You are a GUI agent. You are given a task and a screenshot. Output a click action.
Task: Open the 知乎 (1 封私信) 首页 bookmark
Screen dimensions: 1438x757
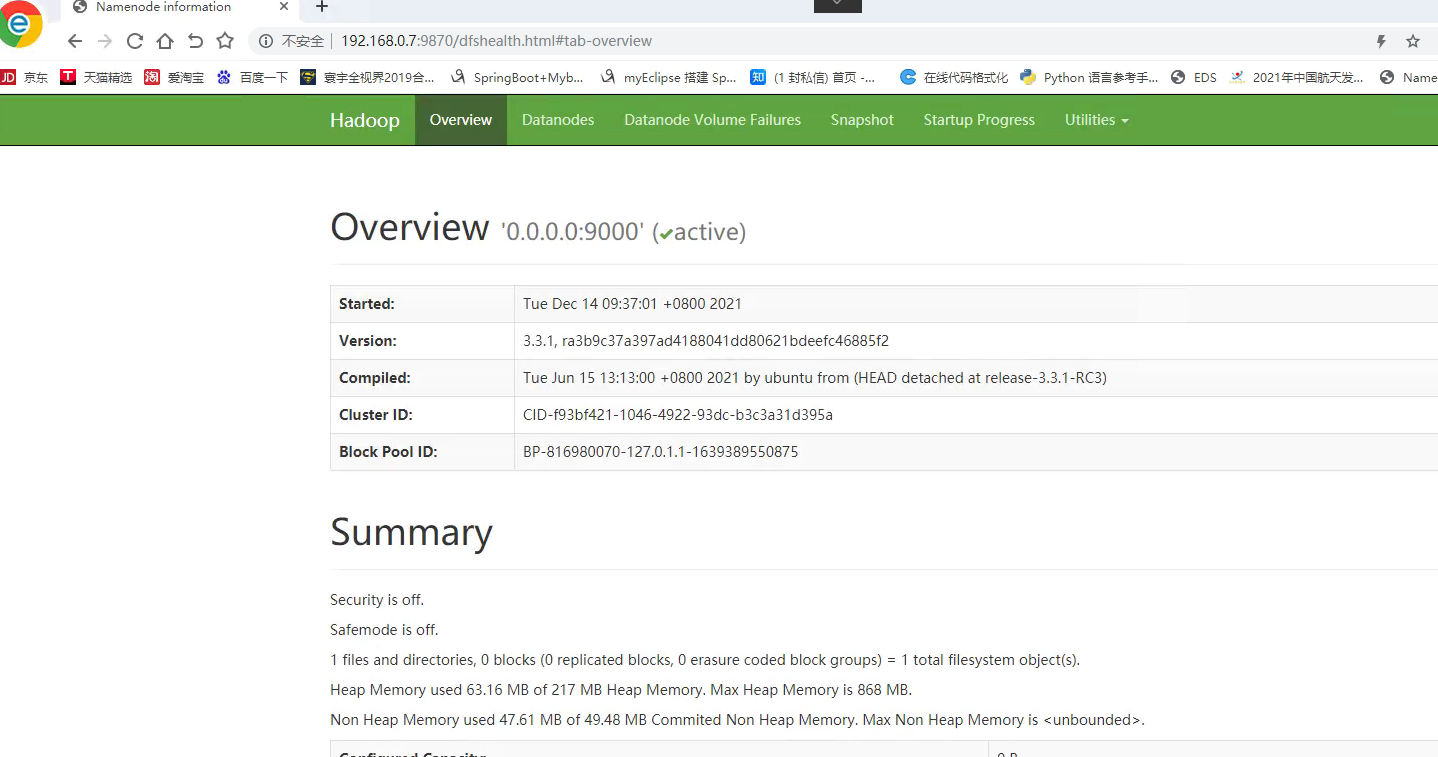click(x=813, y=77)
